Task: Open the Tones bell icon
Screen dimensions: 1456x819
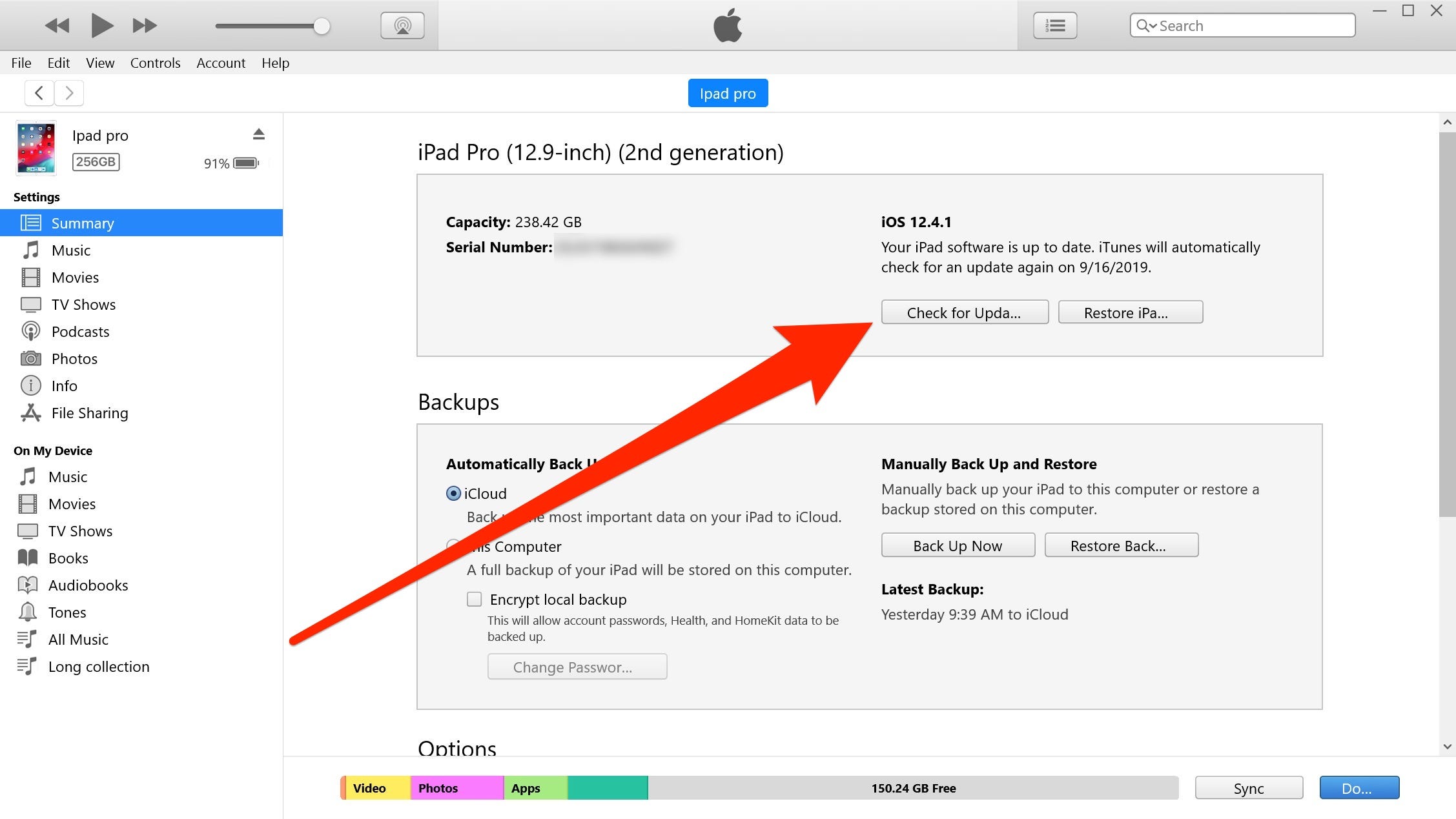Action: point(28,612)
